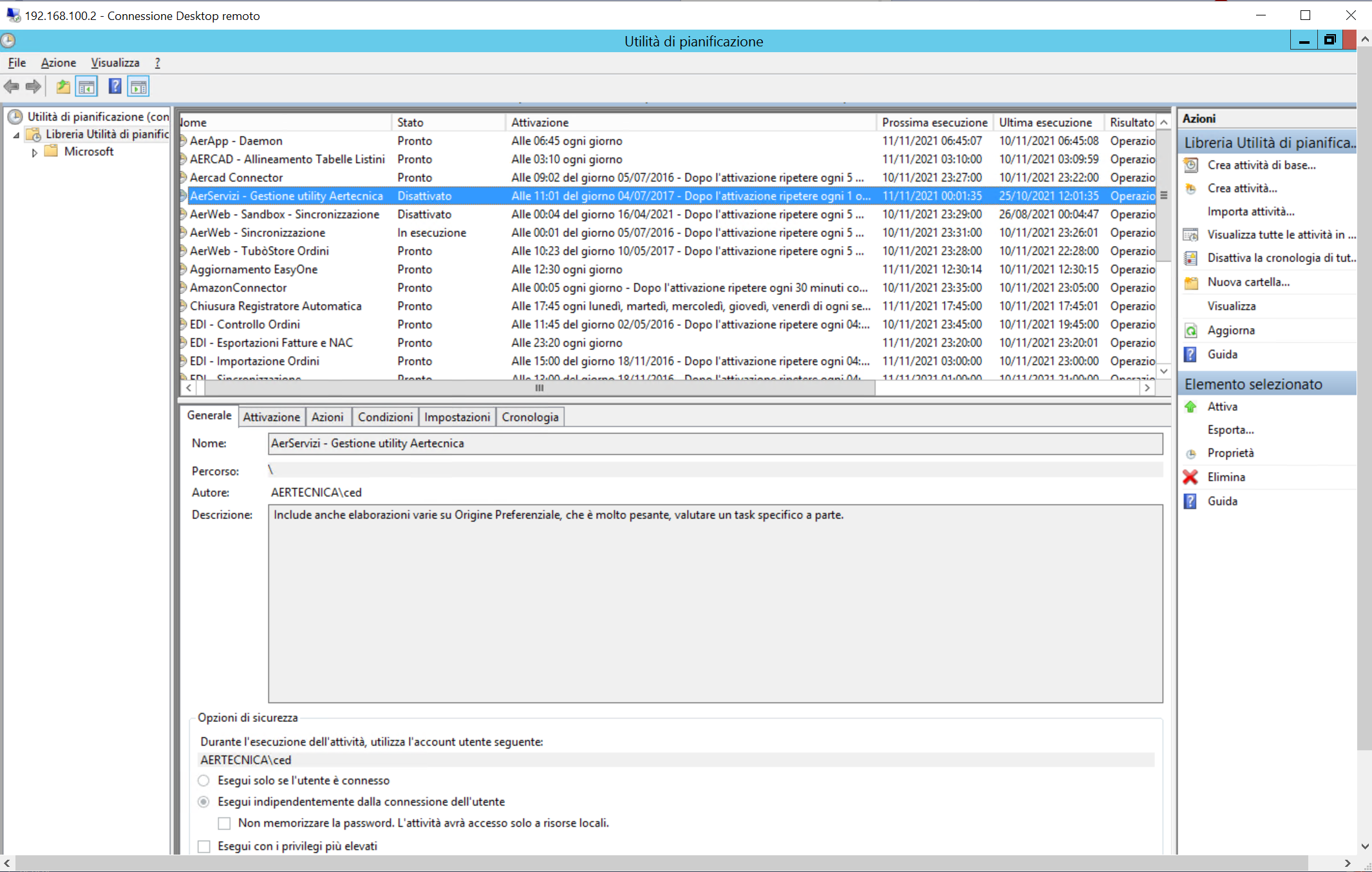Select Esegui indipendentemente dalla connessione dell'utente
1372x872 pixels.
pyautogui.click(x=204, y=802)
